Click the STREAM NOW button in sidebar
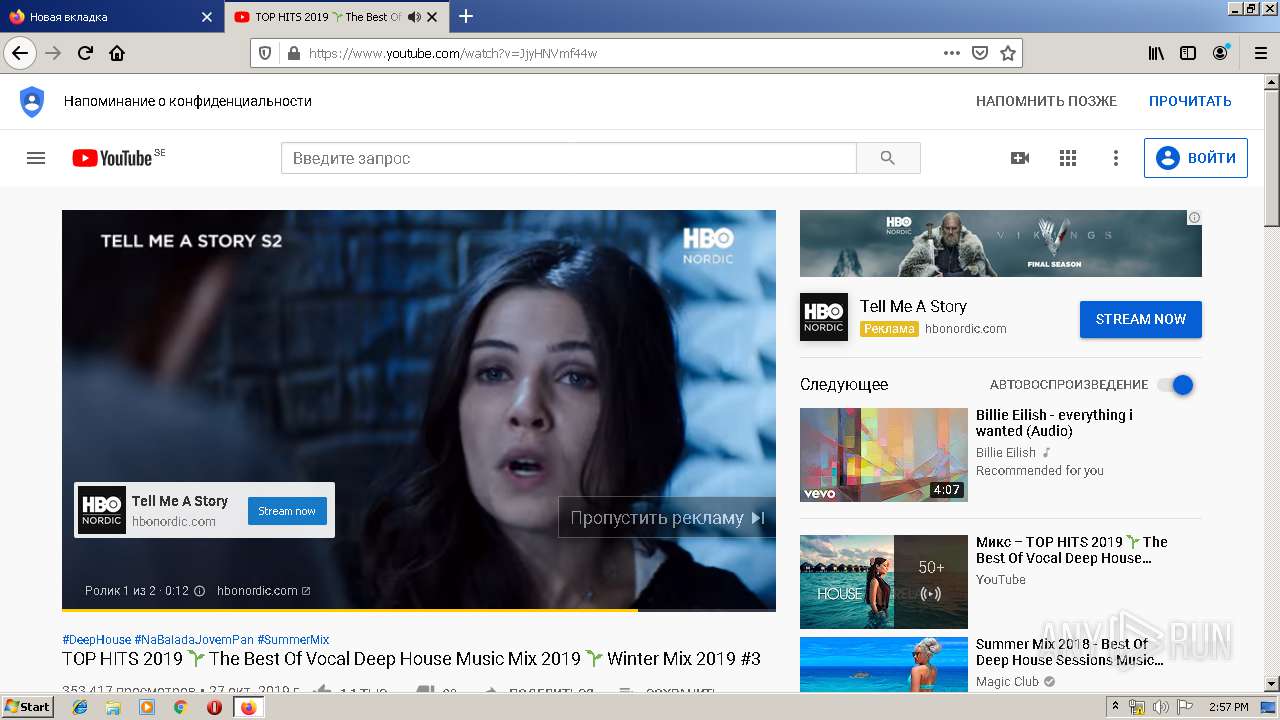The height and width of the screenshot is (720, 1280). point(1141,319)
